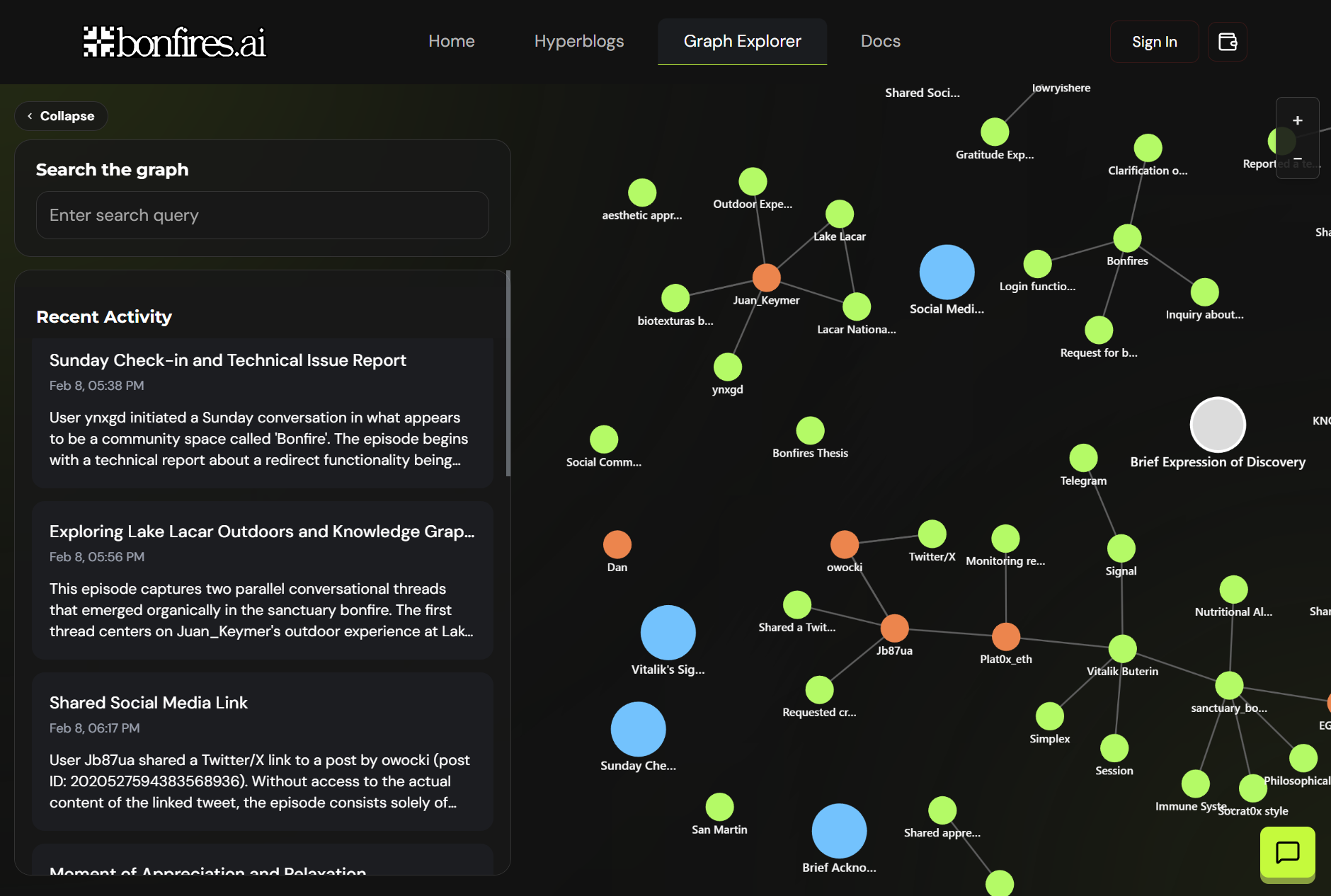Select the San Martin node
Screen dimensions: 1331x896
point(719,807)
